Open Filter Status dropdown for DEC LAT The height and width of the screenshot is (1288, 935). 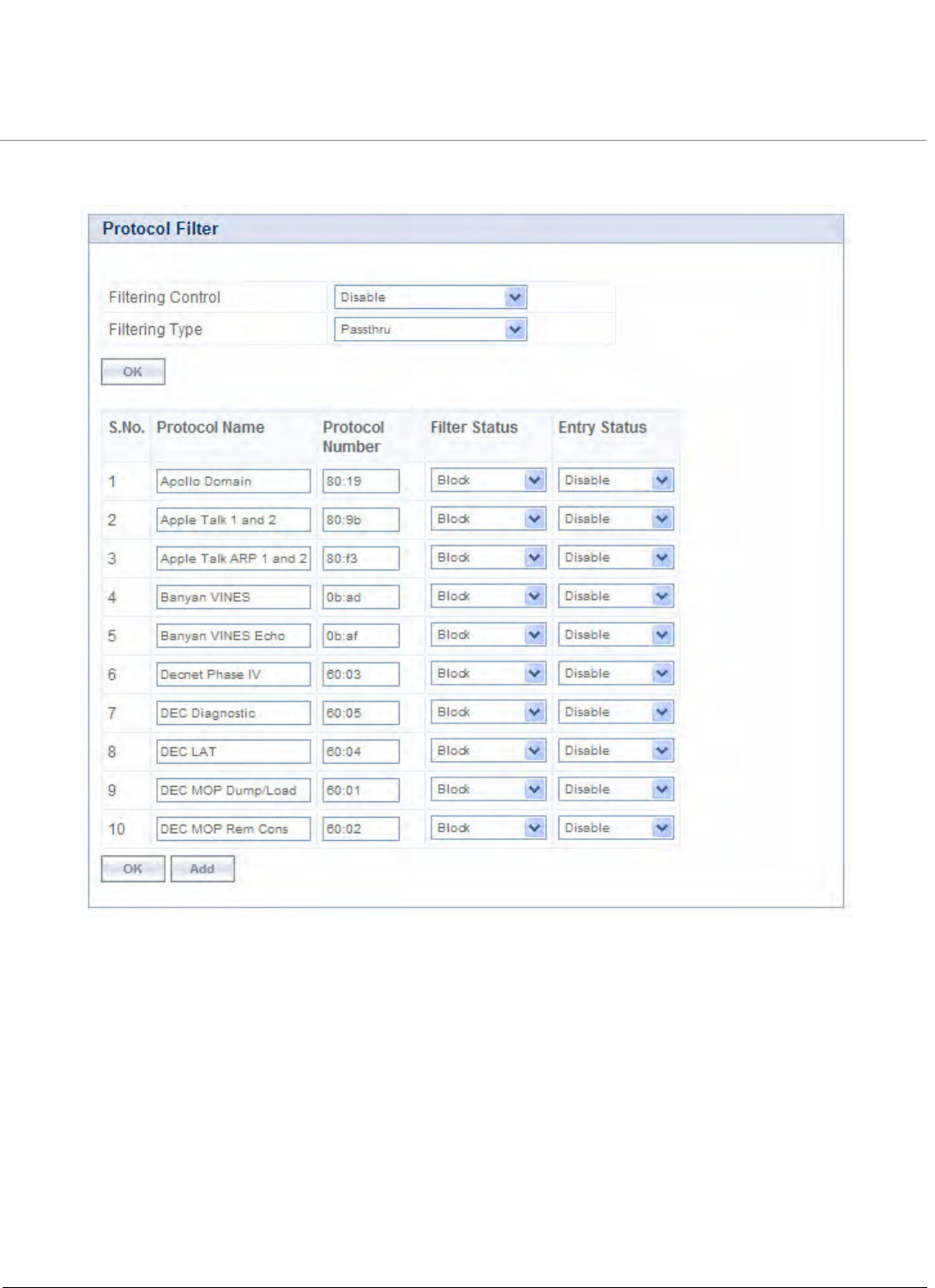tap(488, 751)
